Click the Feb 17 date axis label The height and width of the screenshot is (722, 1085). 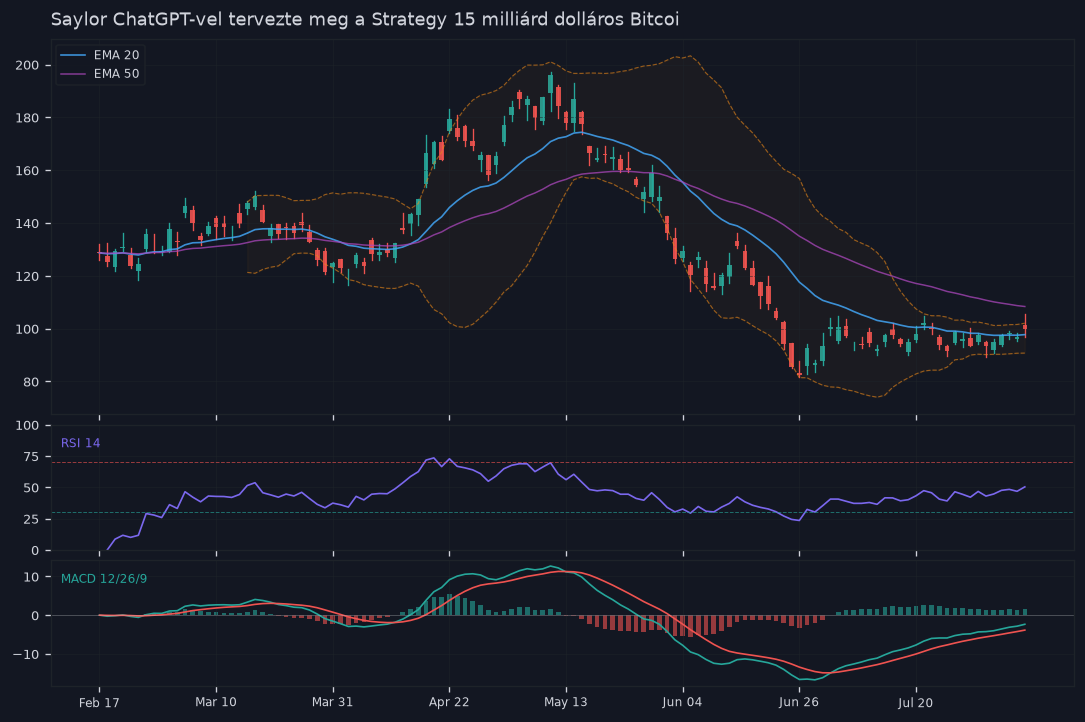point(99,703)
